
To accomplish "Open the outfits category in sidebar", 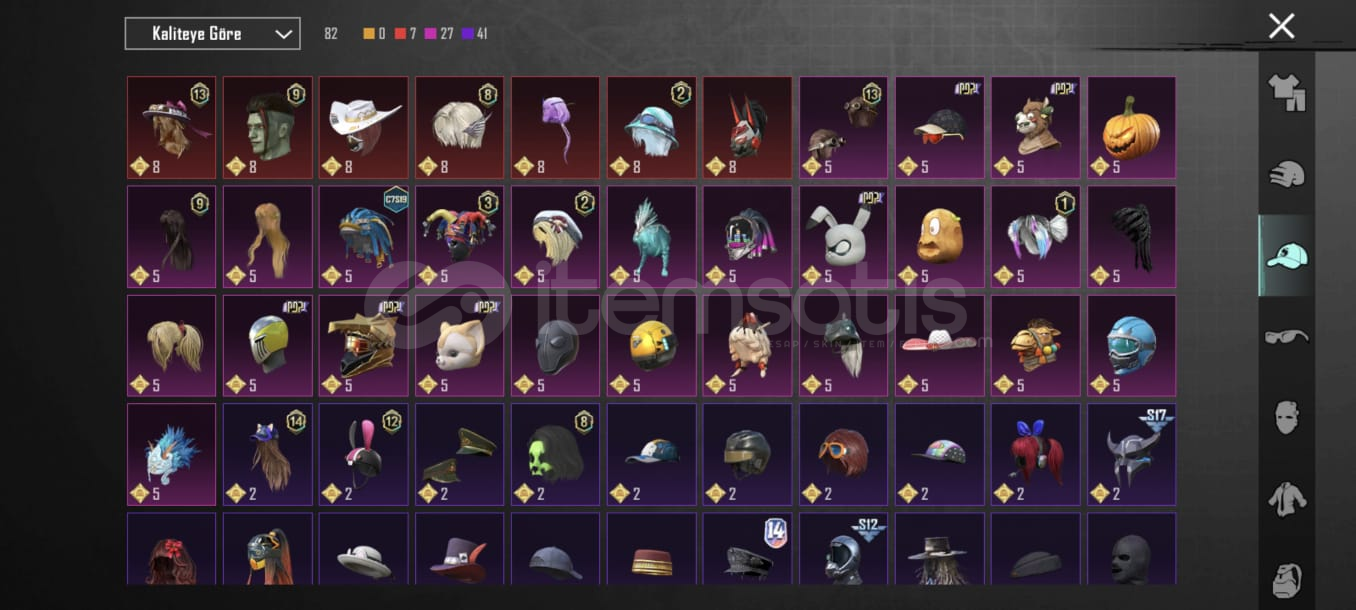I will 1286,93.
